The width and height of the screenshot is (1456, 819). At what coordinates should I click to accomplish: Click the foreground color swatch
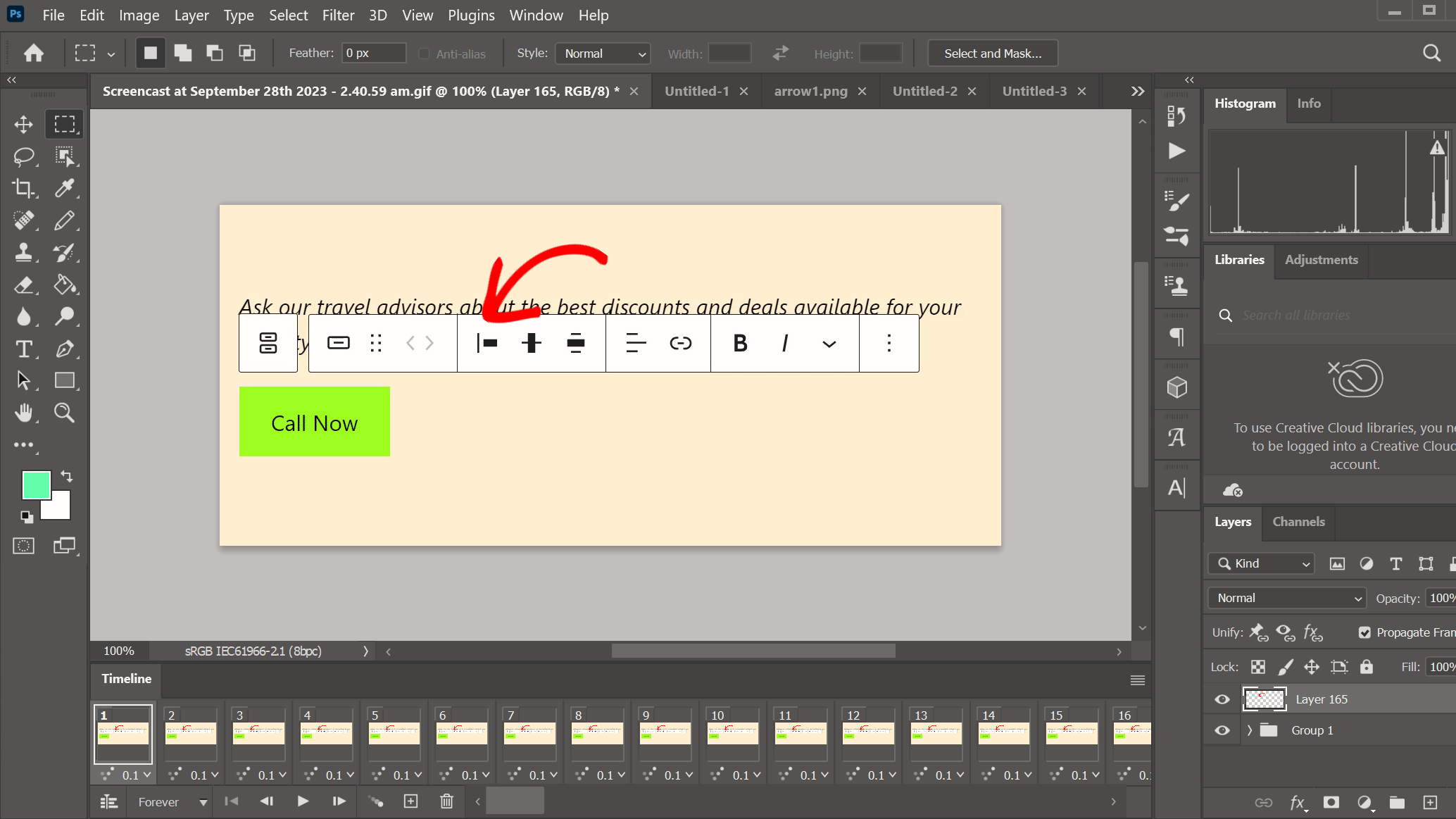click(x=37, y=484)
